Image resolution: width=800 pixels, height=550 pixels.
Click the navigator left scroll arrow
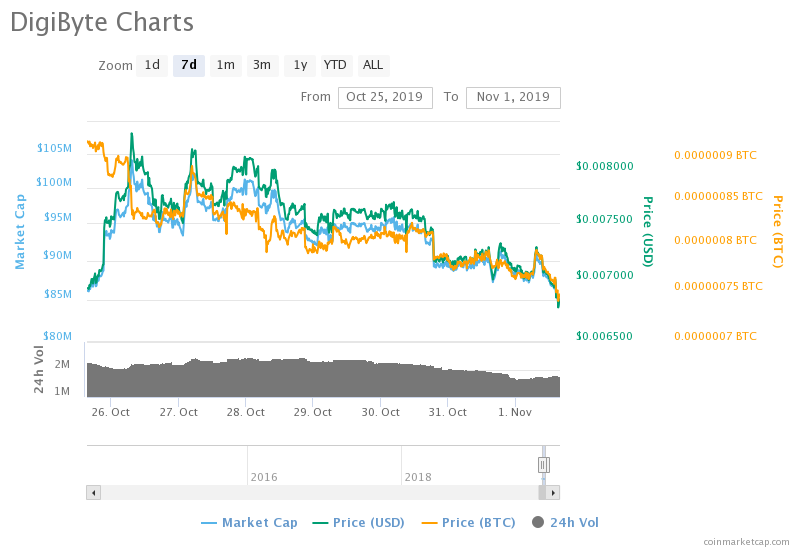pos(93,492)
